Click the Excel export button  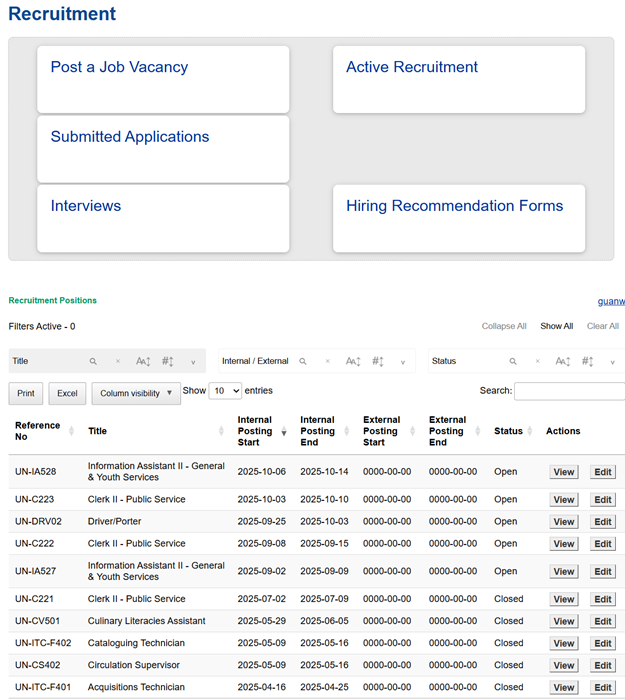(67, 393)
